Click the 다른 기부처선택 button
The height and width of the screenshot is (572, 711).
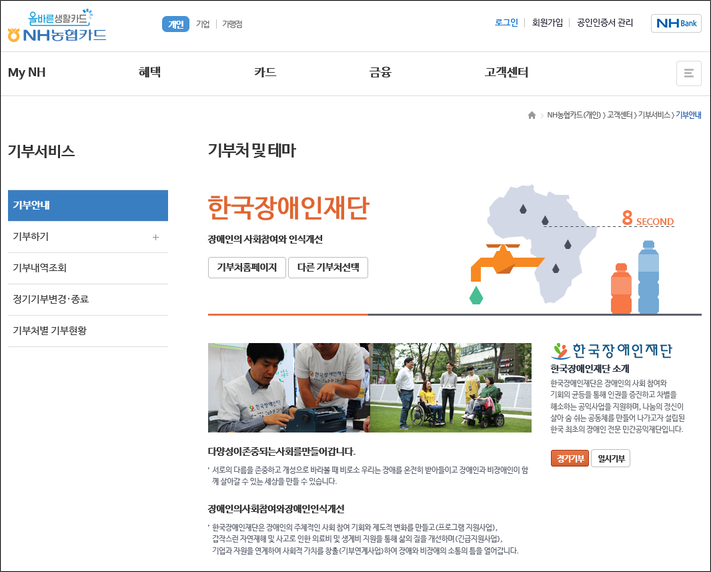pyautogui.click(x=328, y=268)
